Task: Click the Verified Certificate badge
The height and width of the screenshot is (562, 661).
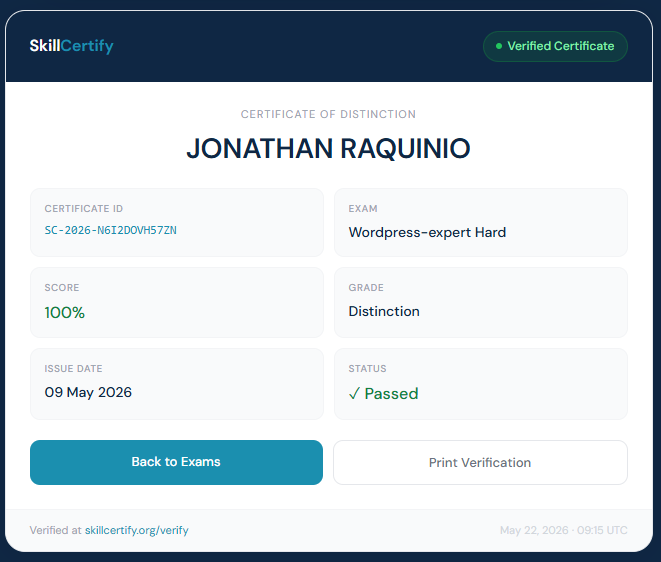Action: (555, 46)
